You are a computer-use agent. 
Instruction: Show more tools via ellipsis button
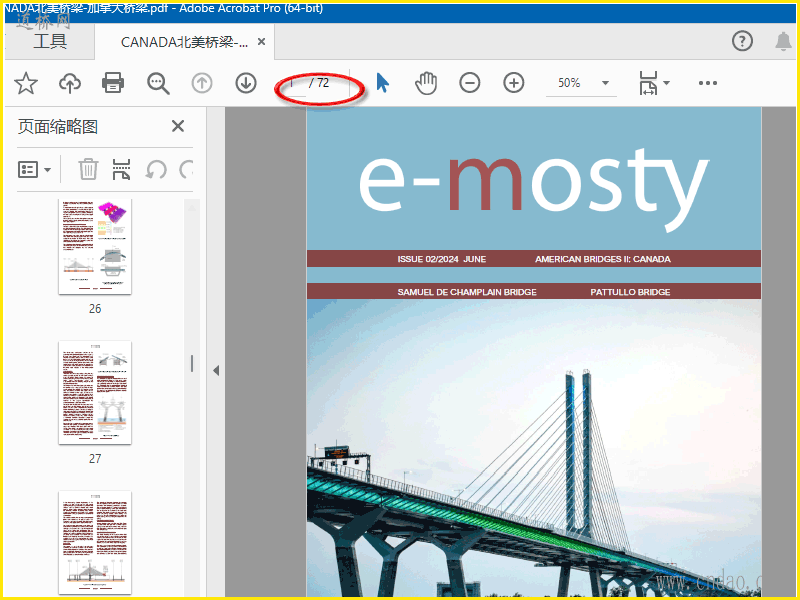point(708,83)
